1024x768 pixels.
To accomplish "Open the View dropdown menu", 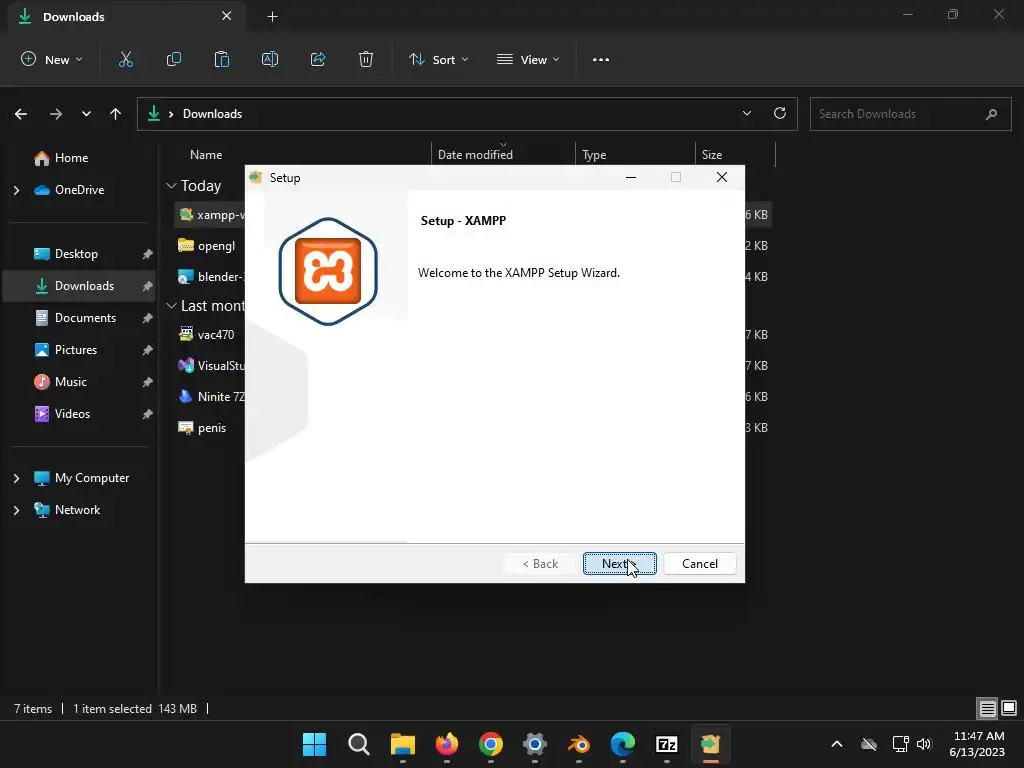I will 528,59.
